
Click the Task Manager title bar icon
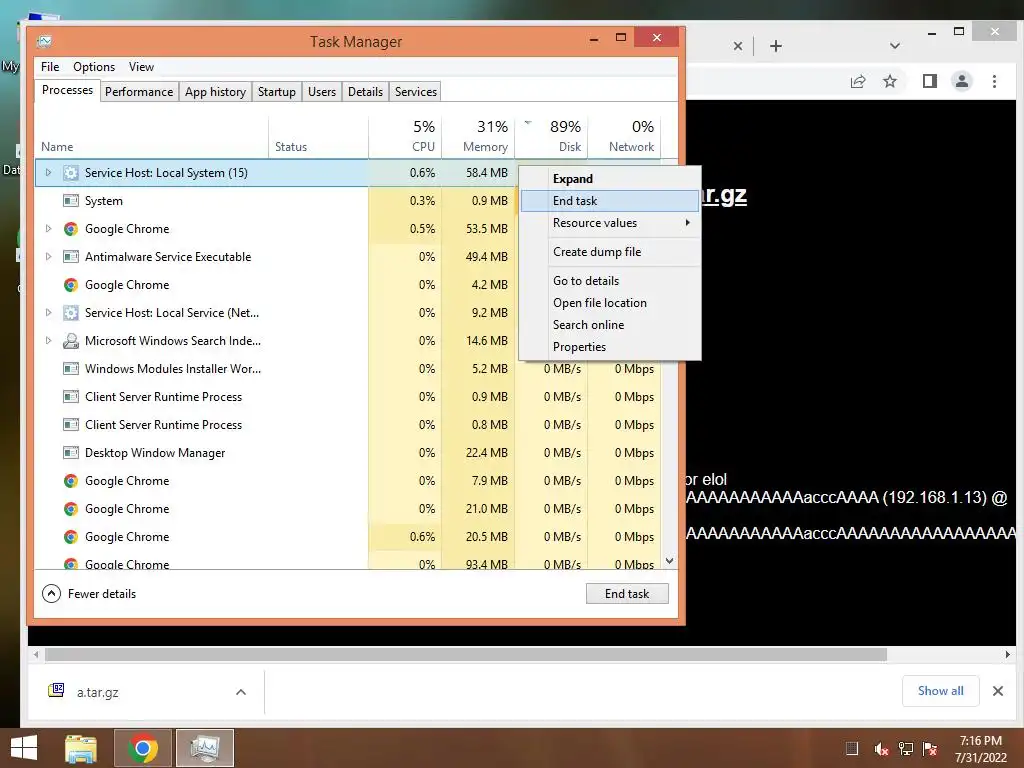pos(44,41)
